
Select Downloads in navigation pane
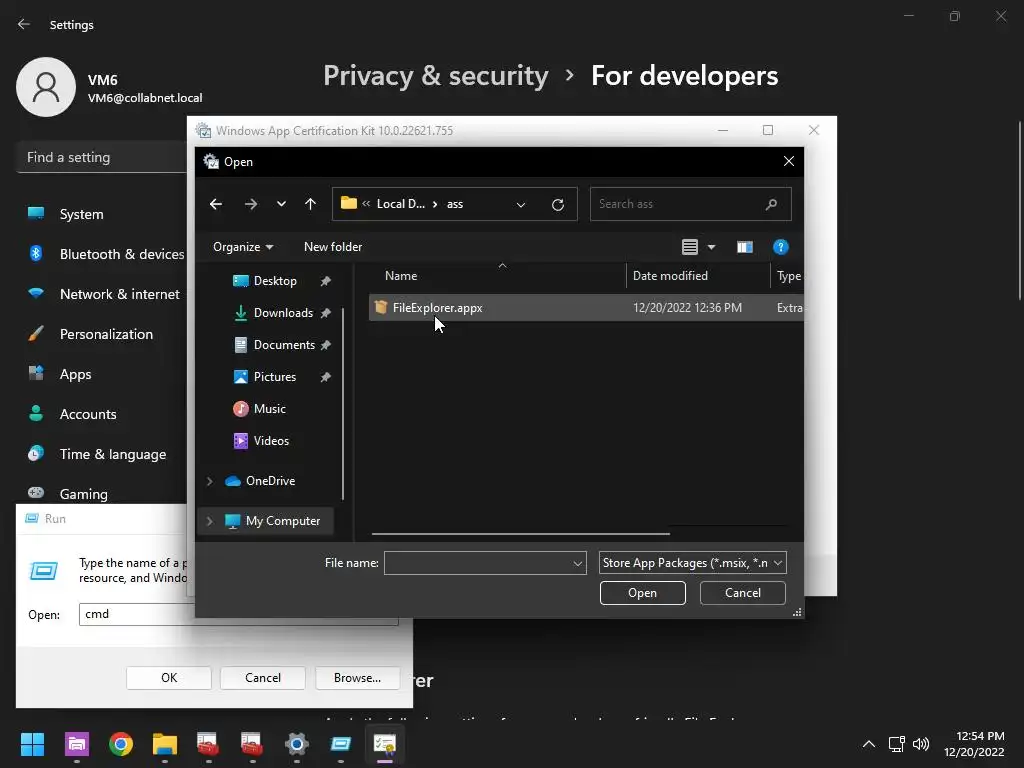(283, 313)
